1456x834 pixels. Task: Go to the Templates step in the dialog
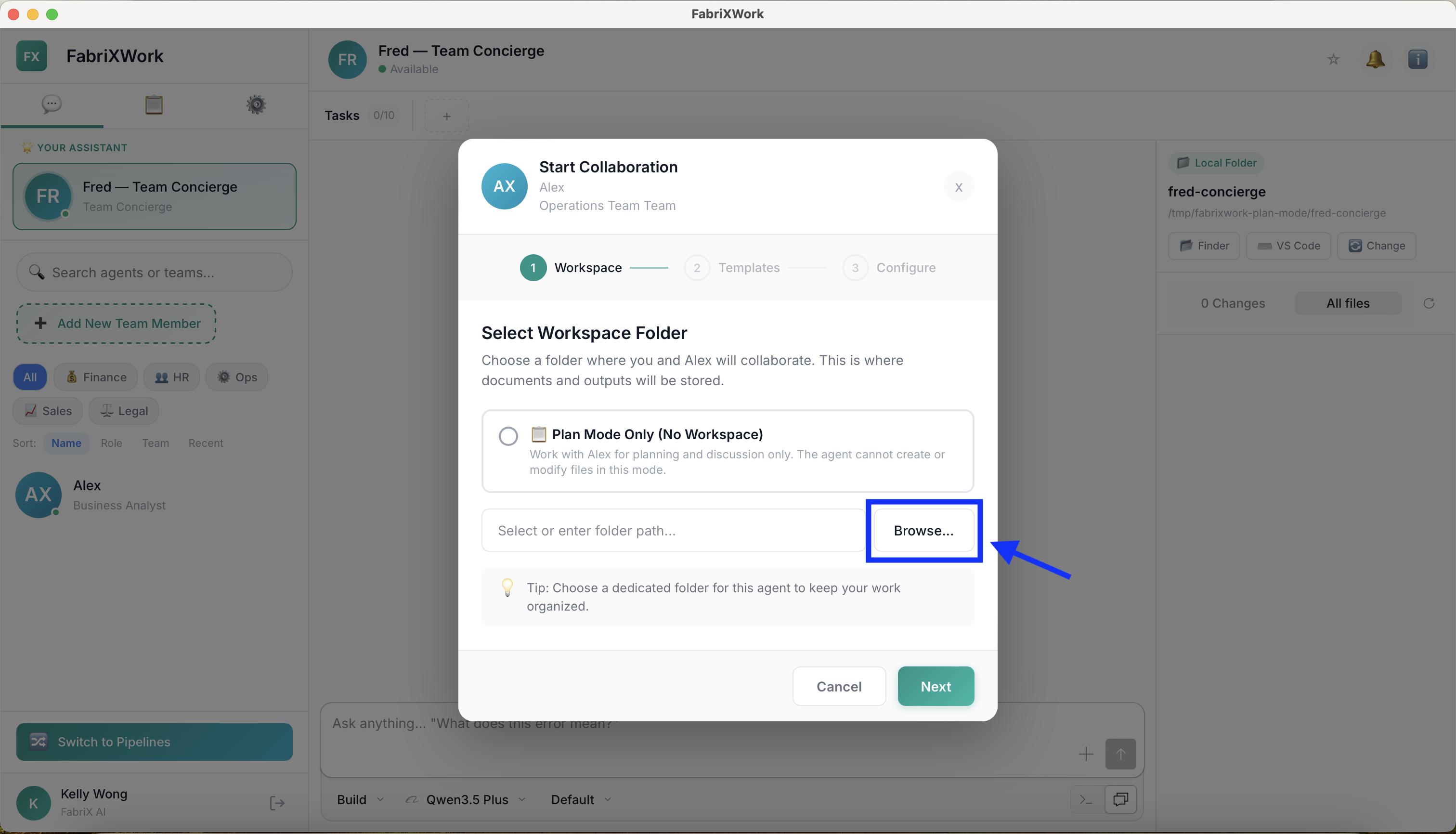pyautogui.click(x=749, y=268)
